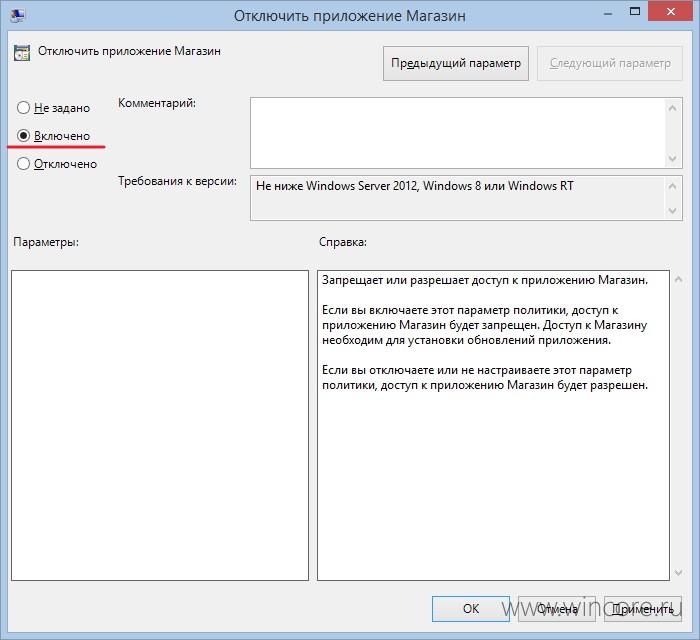The height and width of the screenshot is (640, 700).
Task: Close the "Отключить приложение Магазин" dialog
Action: pyautogui.click(x=671, y=12)
